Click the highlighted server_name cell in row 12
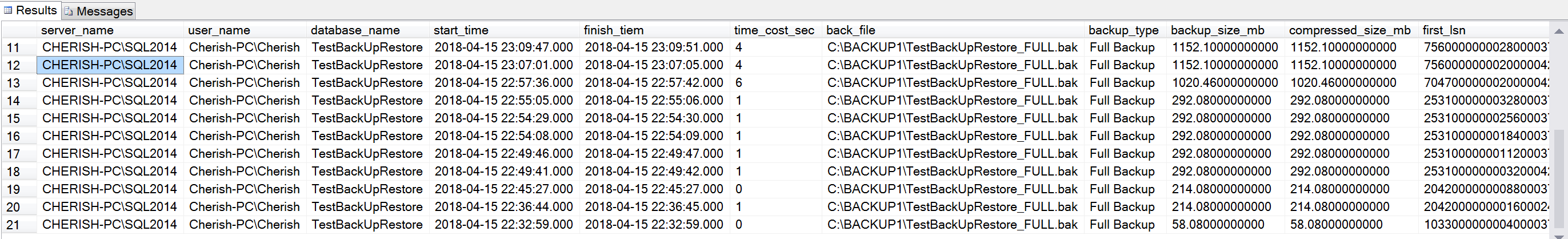1568x239 pixels. [110, 65]
